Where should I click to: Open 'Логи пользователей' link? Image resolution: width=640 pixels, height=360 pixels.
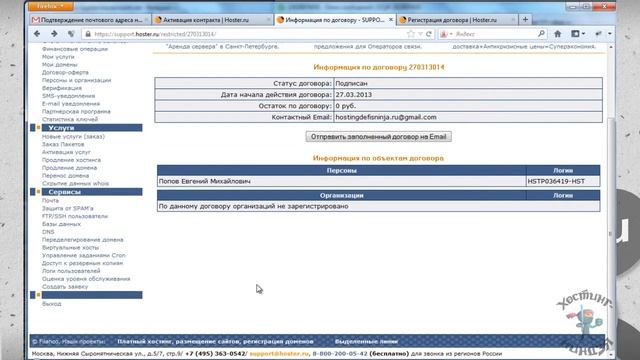71,271
